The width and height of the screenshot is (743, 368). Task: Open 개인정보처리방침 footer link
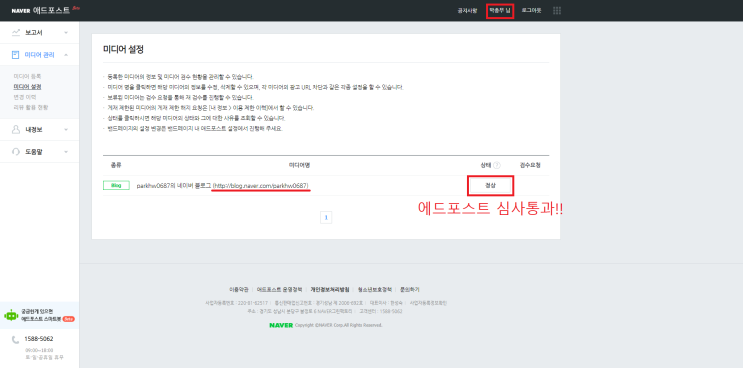click(330, 289)
